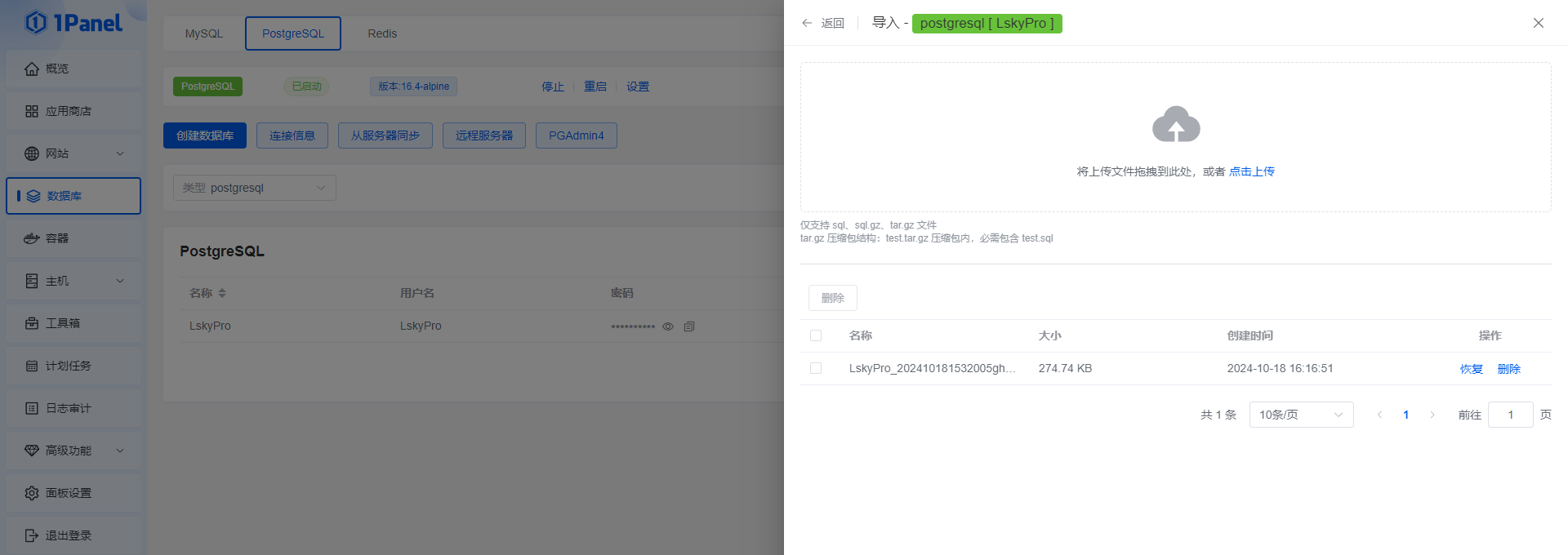Click the 数据库 layers icon
1568x555 pixels.
click(x=33, y=196)
